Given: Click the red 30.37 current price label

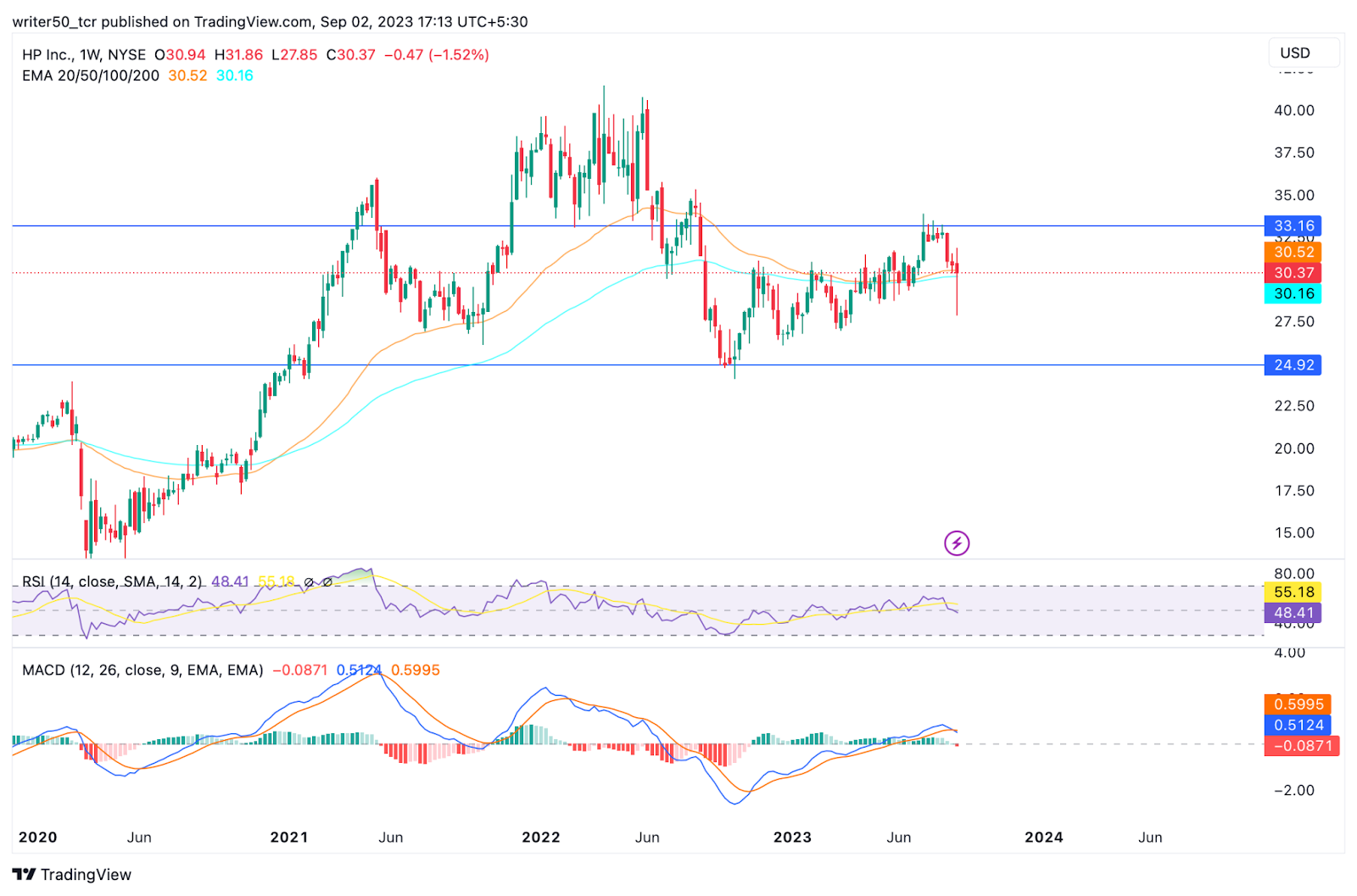Looking at the screenshot, I should [x=1293, y=273].
